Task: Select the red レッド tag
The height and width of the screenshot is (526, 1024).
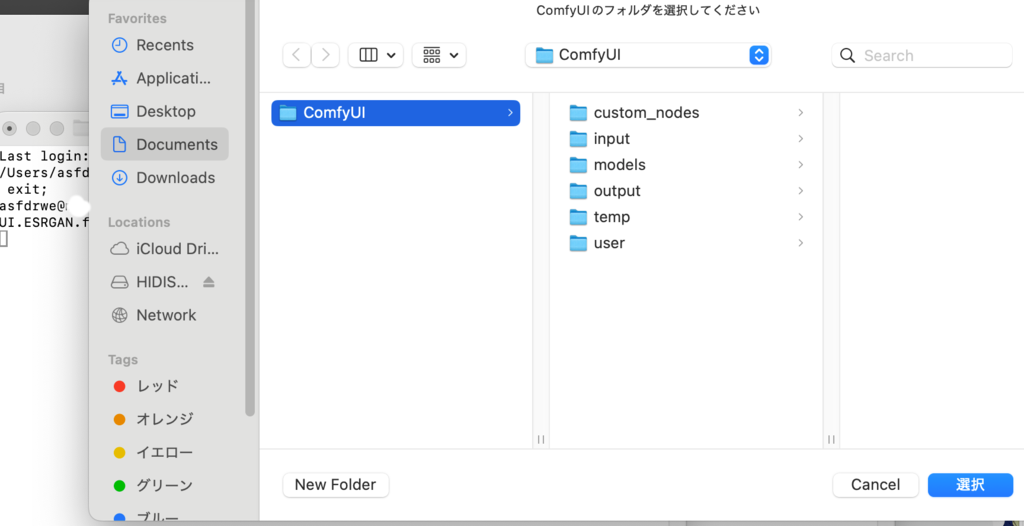Action: (x=165, y=386)
